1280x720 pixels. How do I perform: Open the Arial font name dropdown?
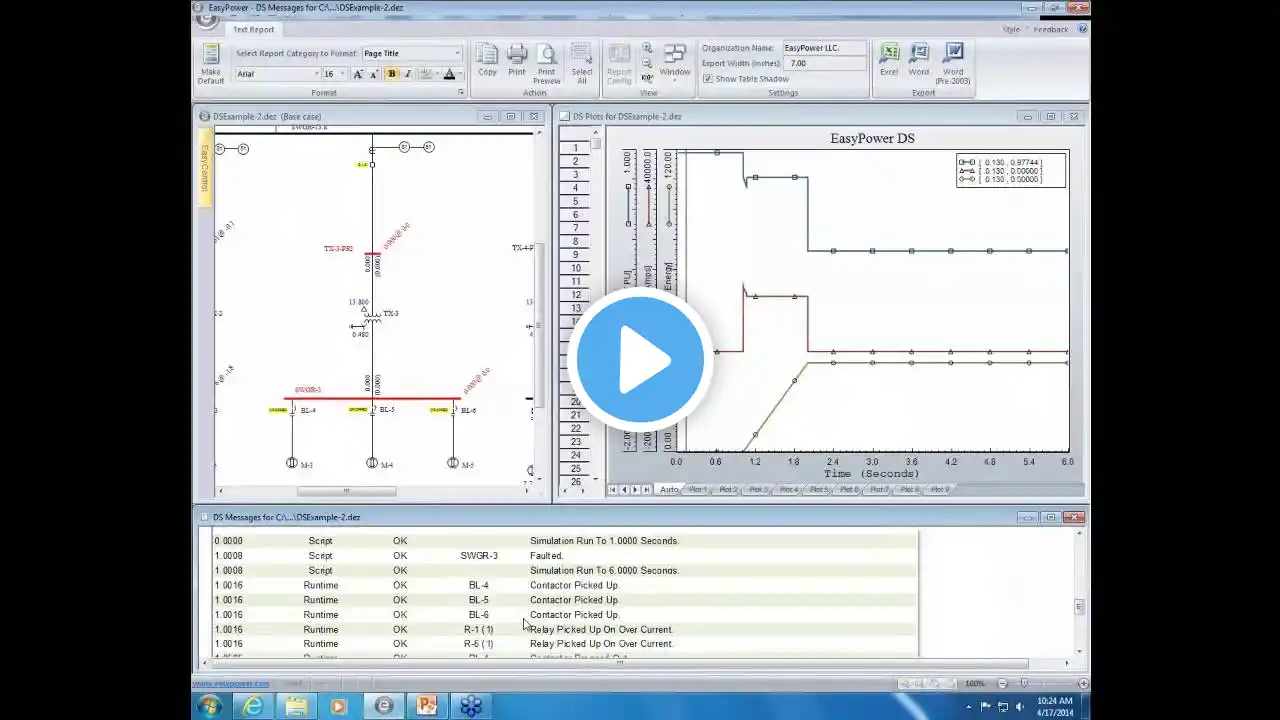278,74
